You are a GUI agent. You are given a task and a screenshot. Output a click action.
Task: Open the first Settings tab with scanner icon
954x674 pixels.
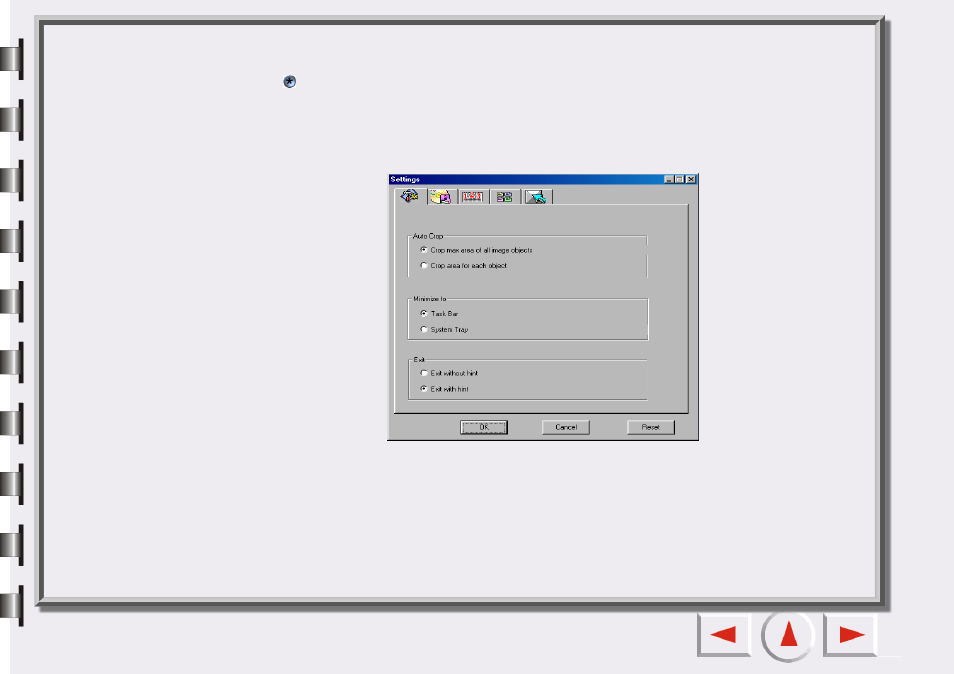click(409, 196)
